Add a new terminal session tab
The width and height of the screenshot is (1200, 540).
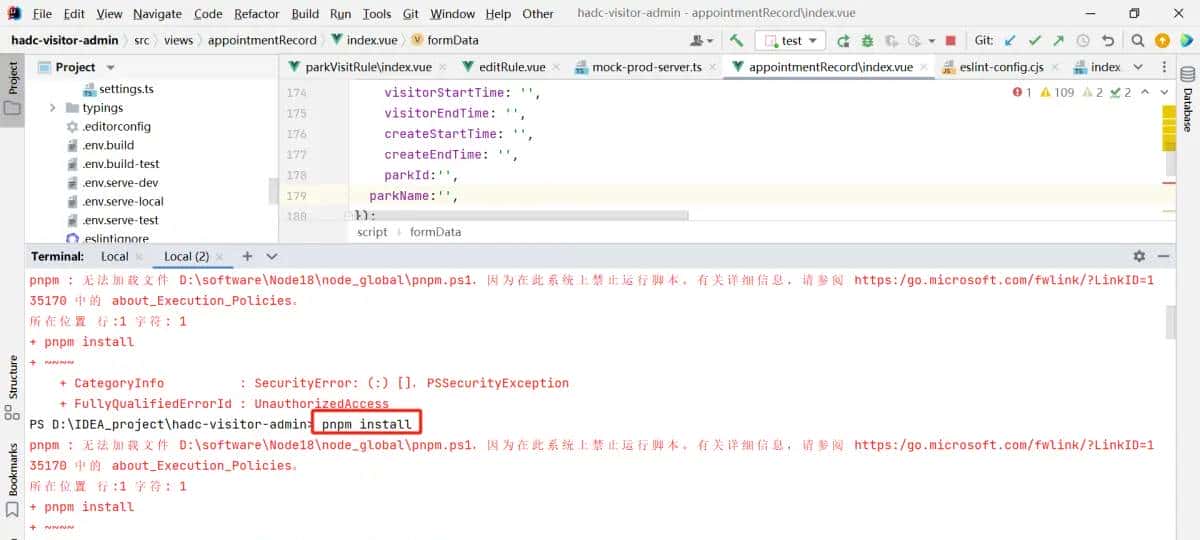coord(248,256)
